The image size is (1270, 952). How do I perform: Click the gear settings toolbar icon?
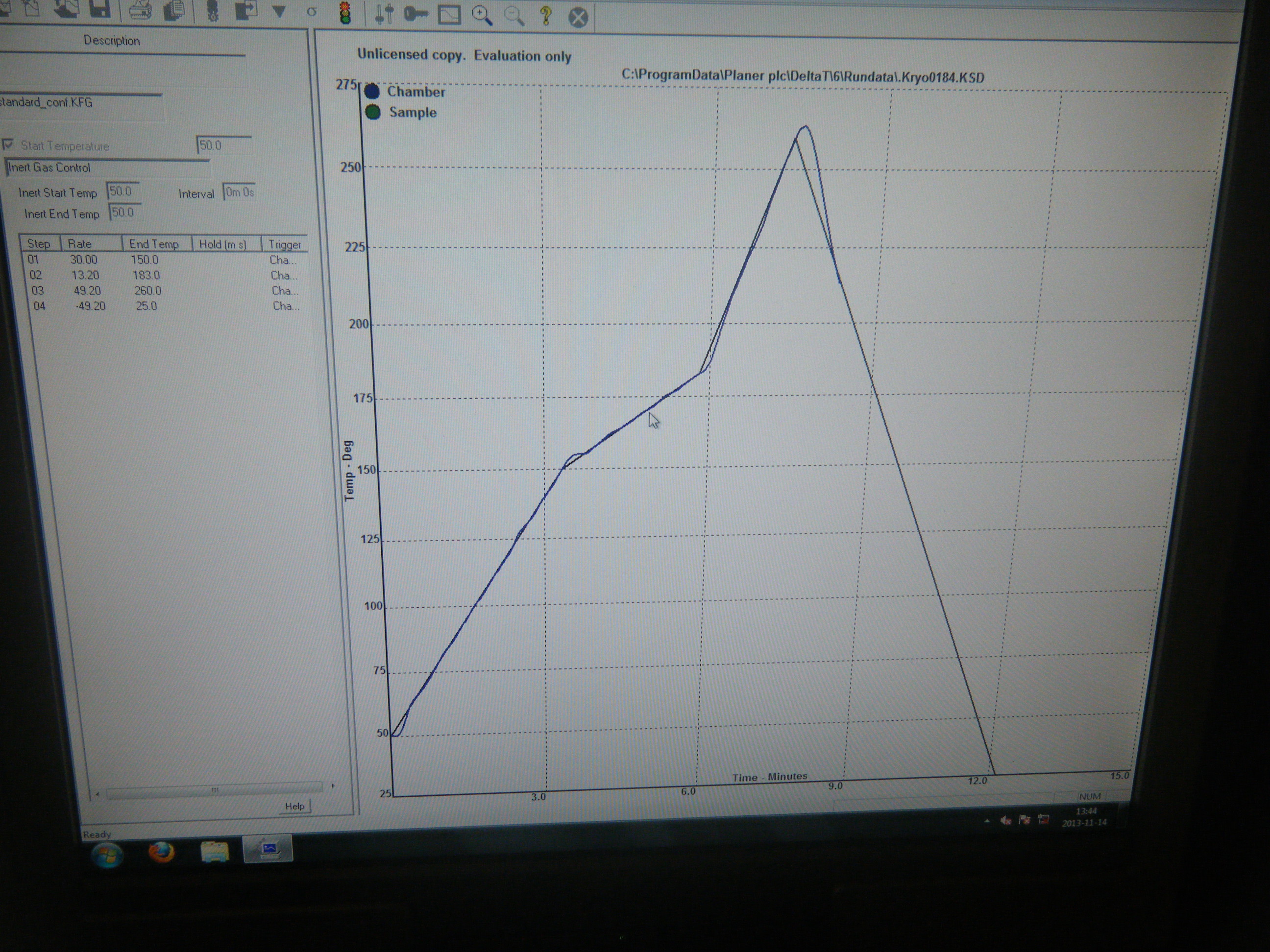(x=213, y=11)
